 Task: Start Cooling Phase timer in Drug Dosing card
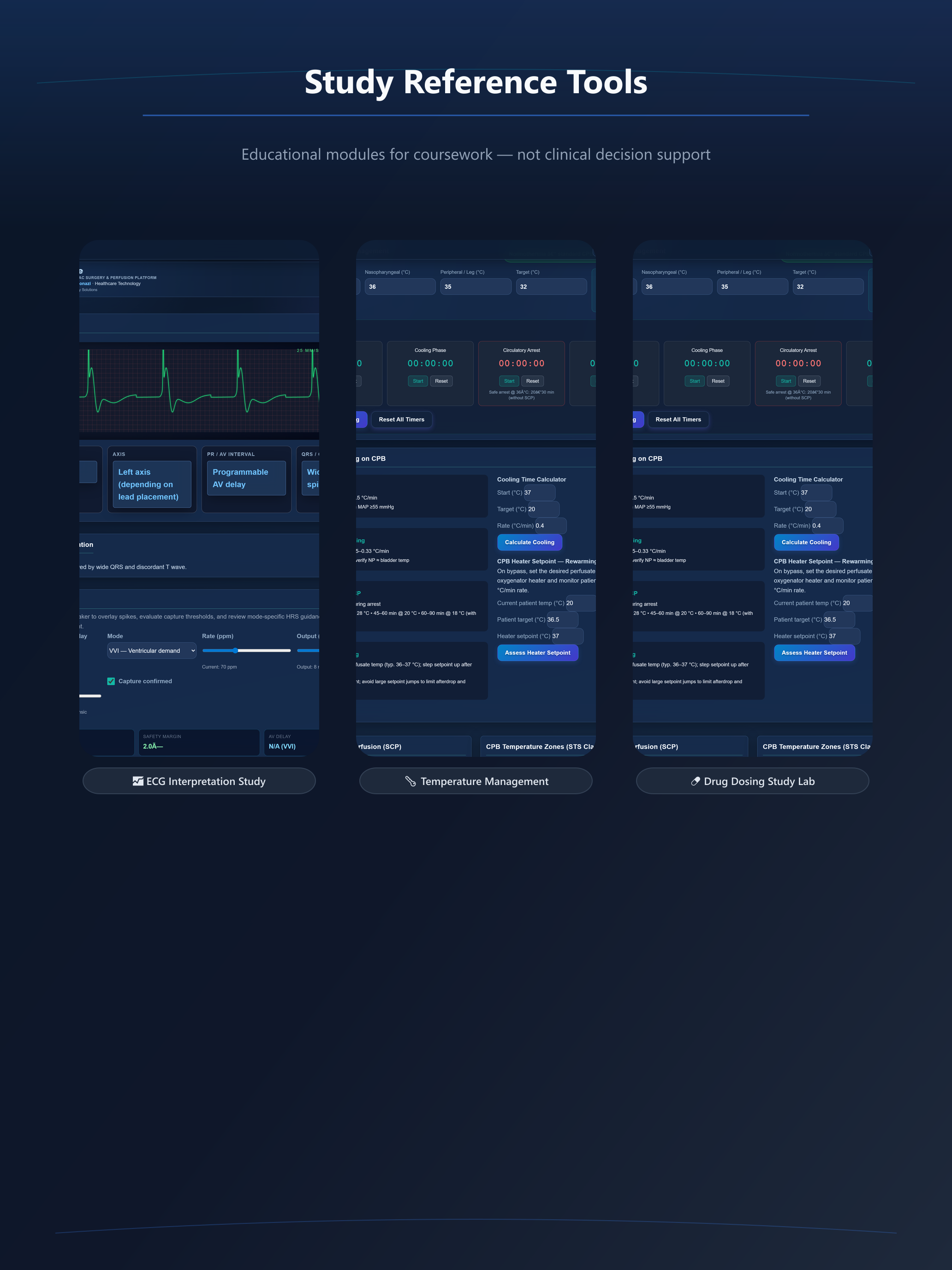coord(694,381)
